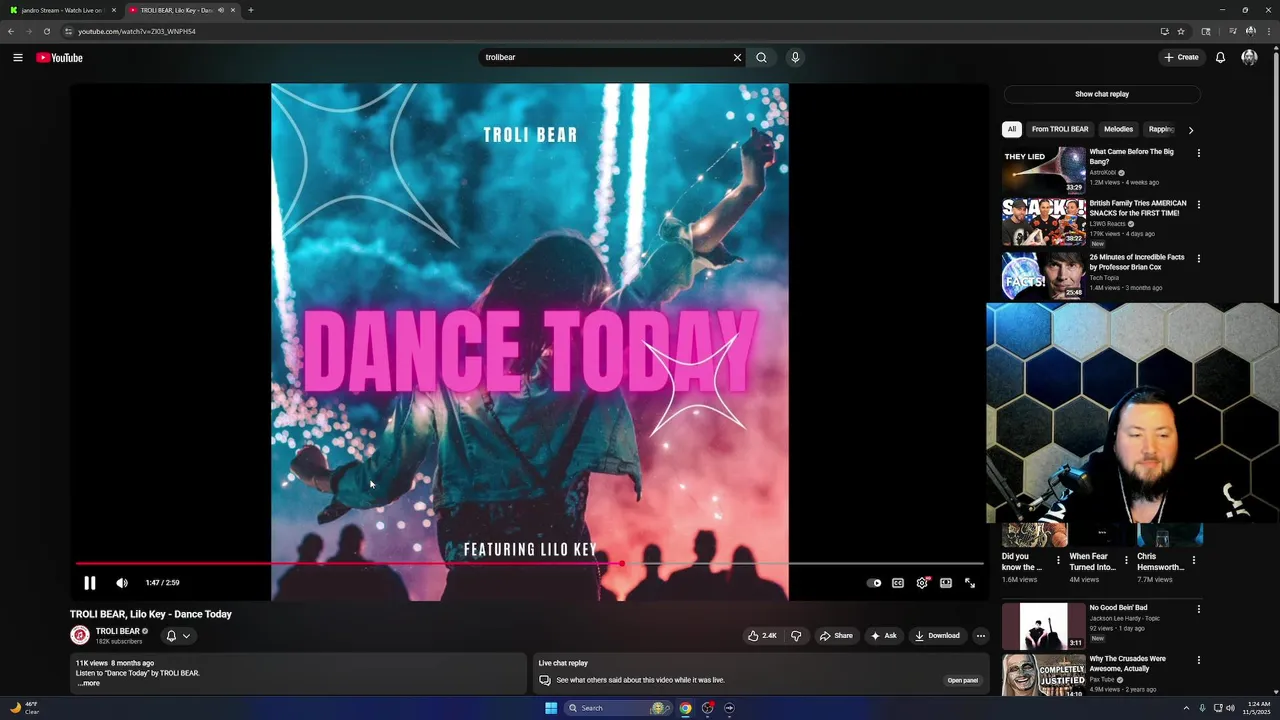Select the All filter chip
The image size is (1280, 720).
(1012, 129)
